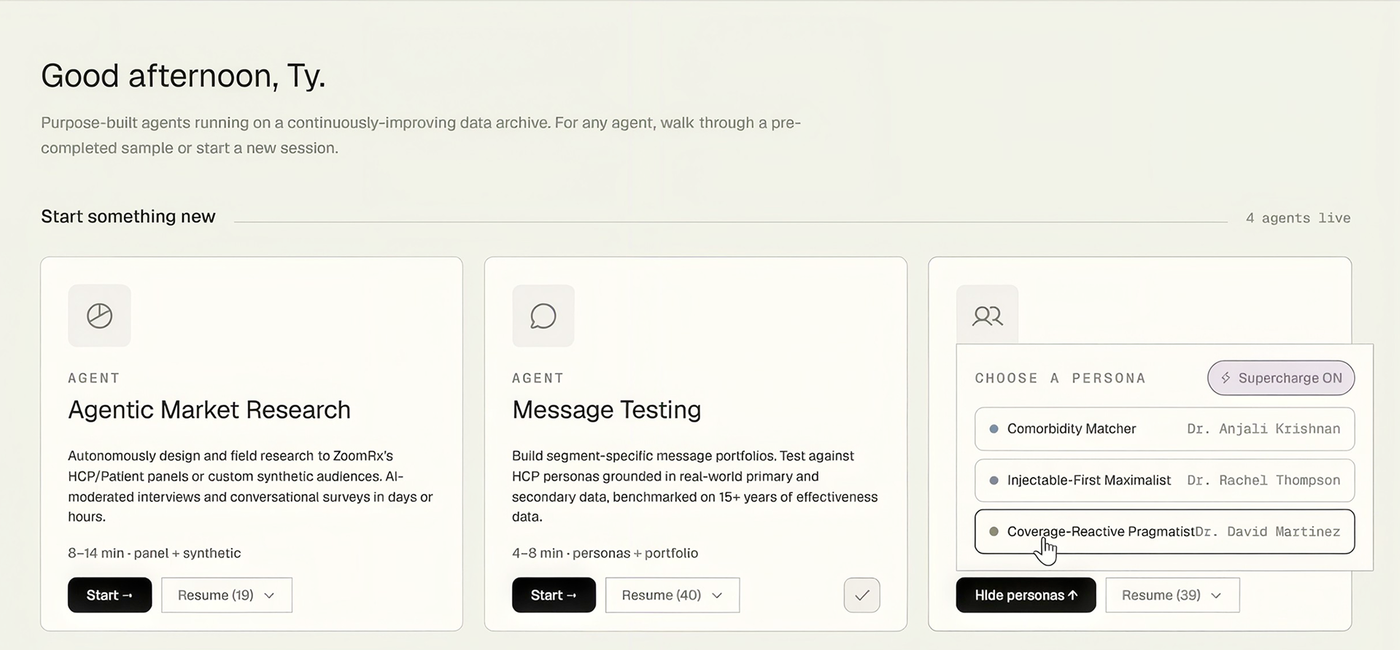
Task: Start the Message Testing agent
Action: [554, 595]
